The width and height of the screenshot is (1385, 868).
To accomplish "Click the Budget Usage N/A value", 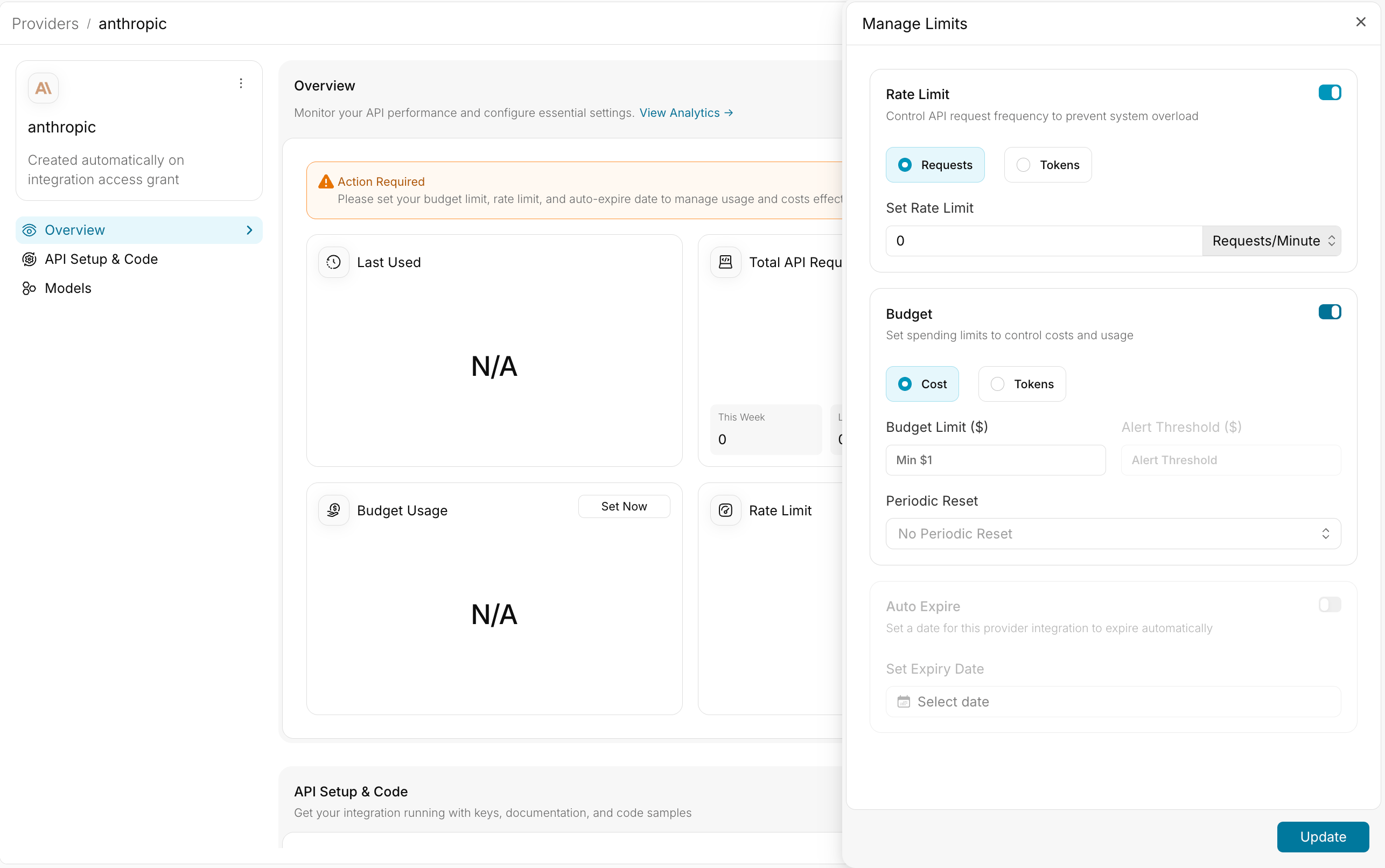I will [x=494, y=614].
